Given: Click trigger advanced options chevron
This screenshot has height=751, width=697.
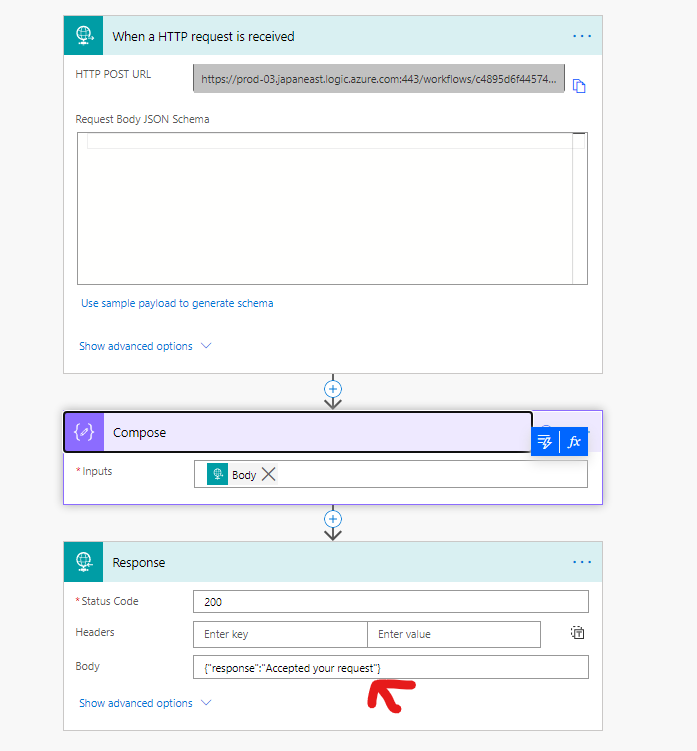Looking at the screenshot, I should click(206, 345).
